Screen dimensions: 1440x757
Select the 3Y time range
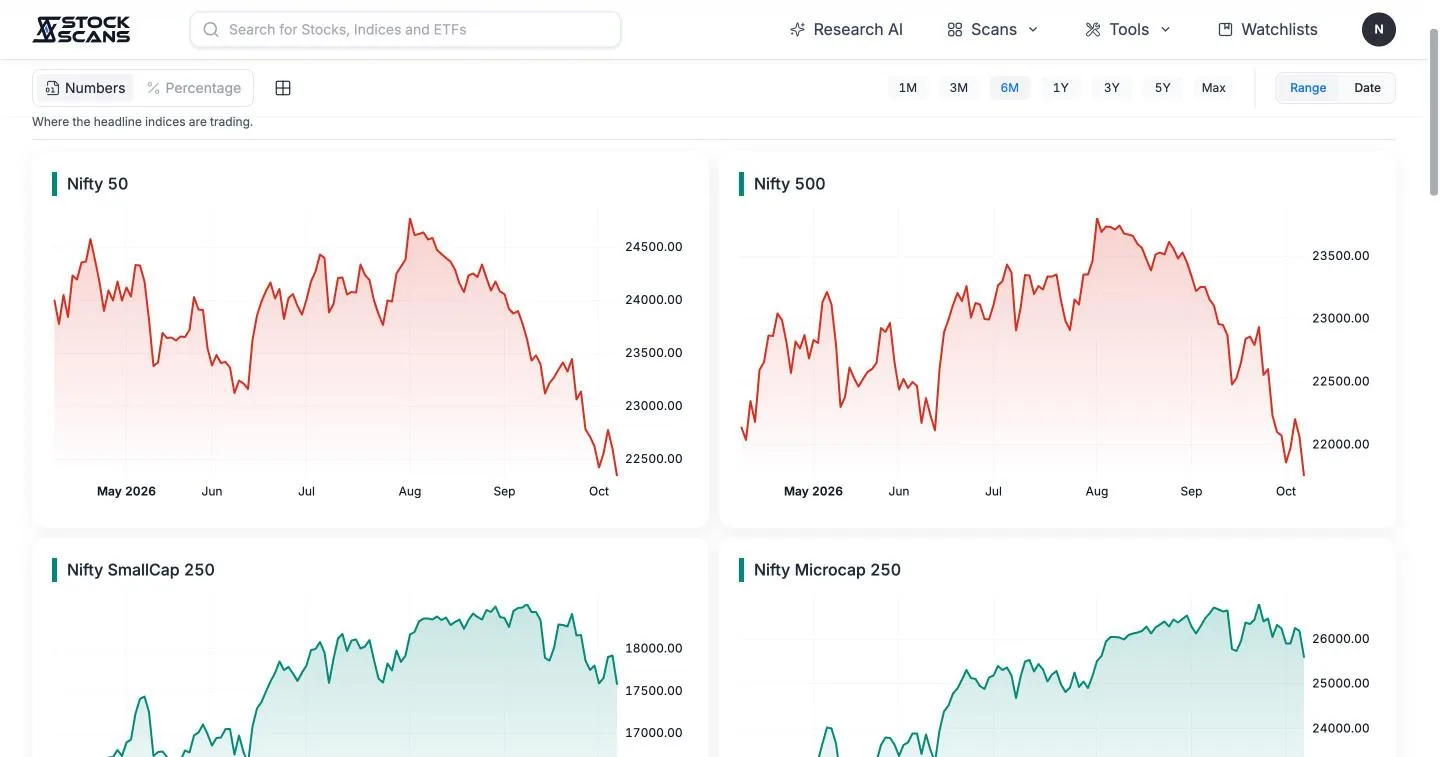pyautogui.click(x=1112, y=88)
